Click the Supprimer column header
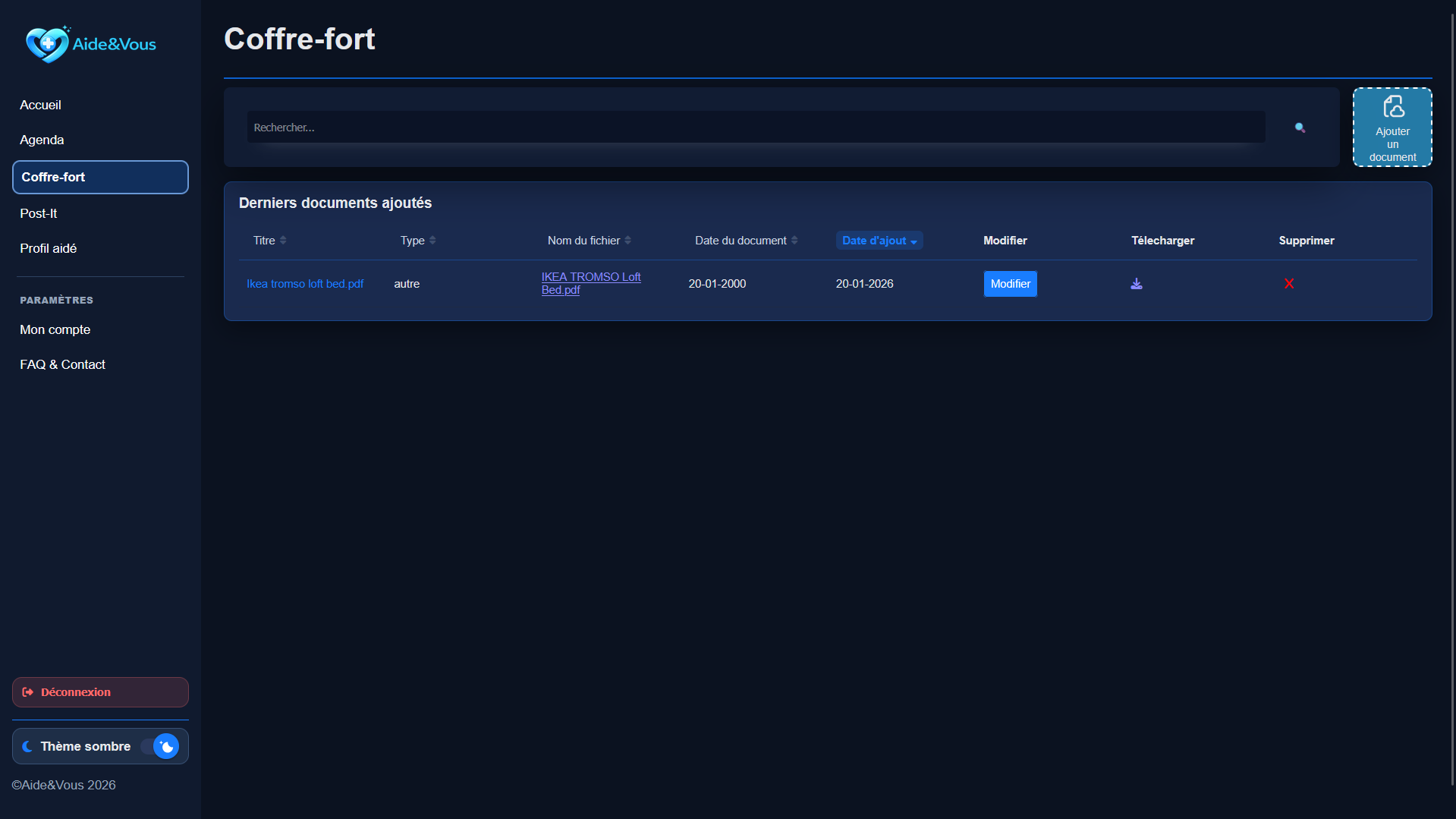 1307,241
